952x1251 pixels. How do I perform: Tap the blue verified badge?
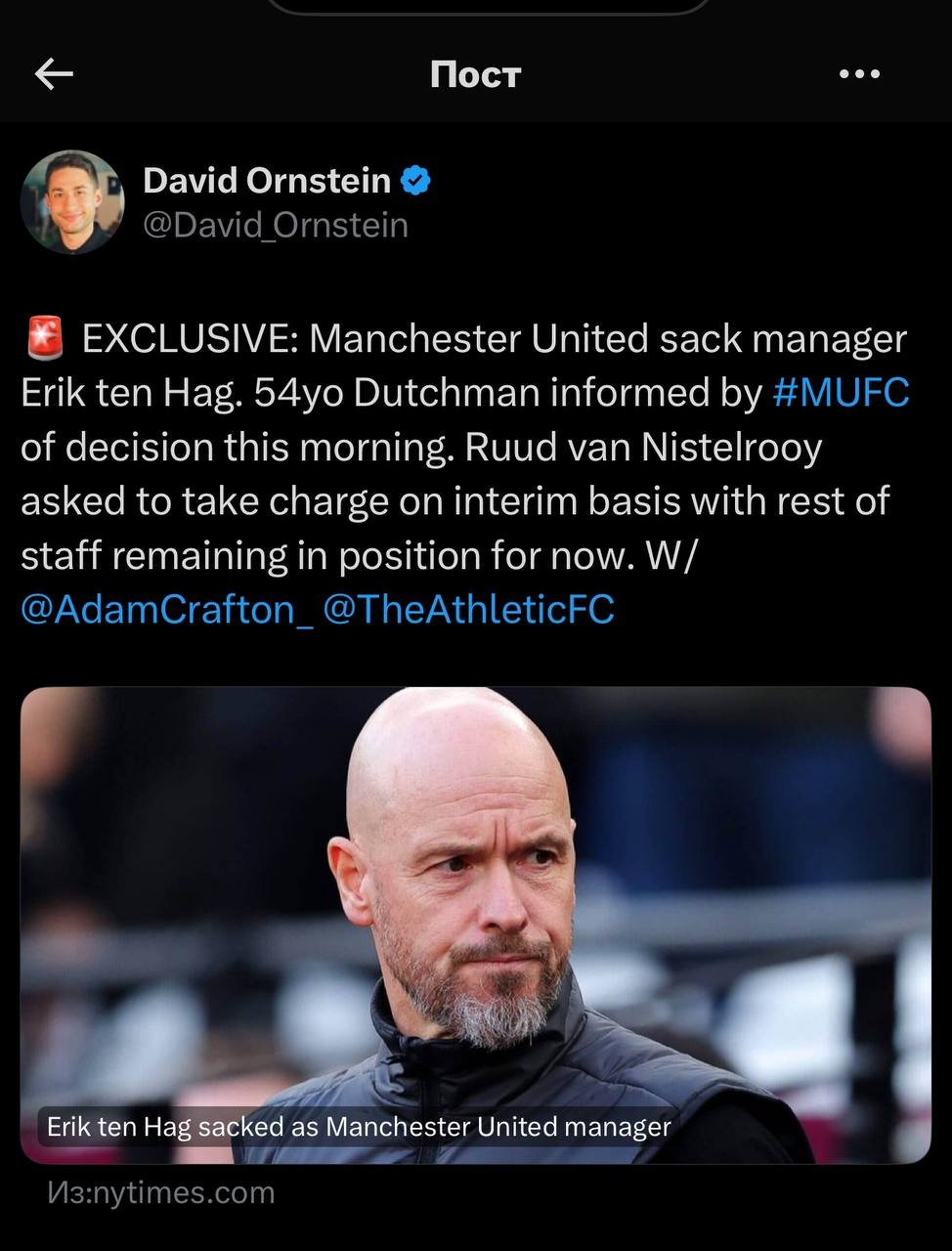point(416,180)
